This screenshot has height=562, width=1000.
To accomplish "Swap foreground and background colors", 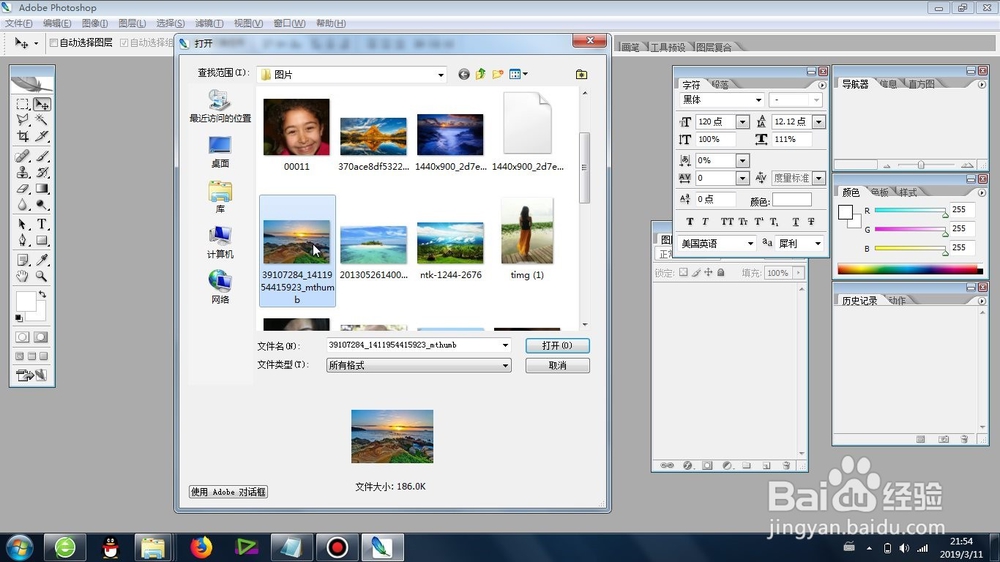I will [42, 295].
